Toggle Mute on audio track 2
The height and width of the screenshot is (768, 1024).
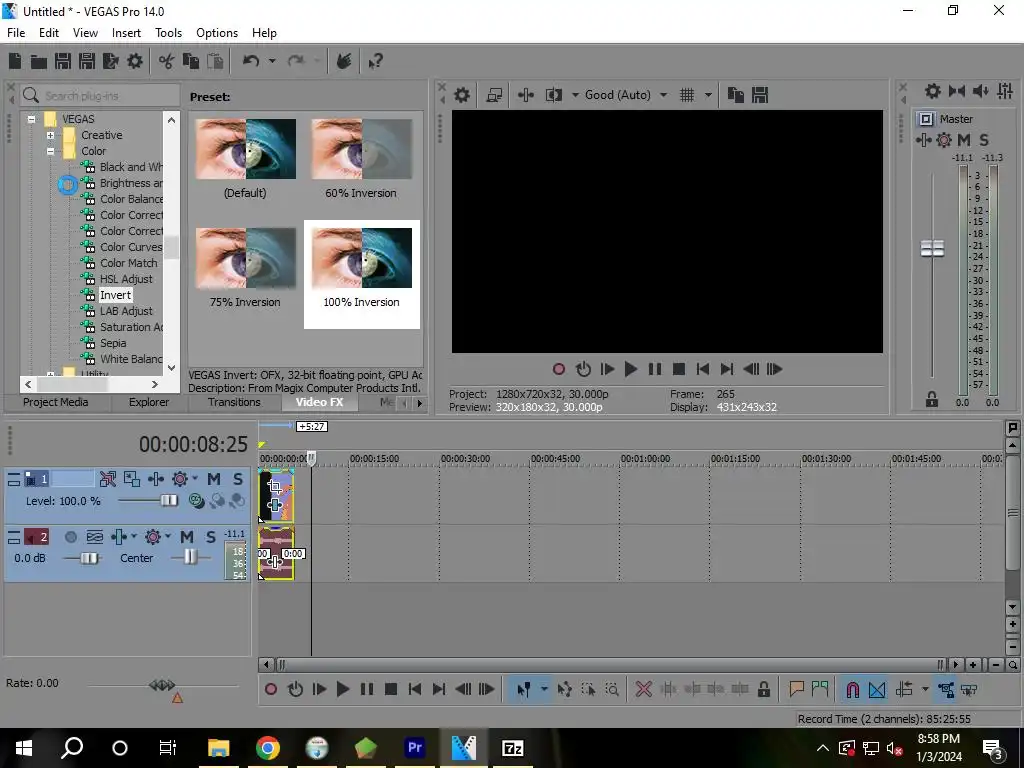pos(187,537)
